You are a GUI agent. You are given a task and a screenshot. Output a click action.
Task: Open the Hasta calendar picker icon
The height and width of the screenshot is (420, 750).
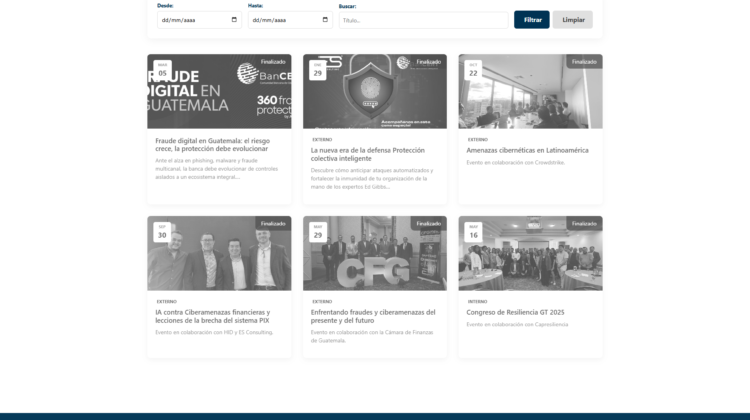(325, 20)
